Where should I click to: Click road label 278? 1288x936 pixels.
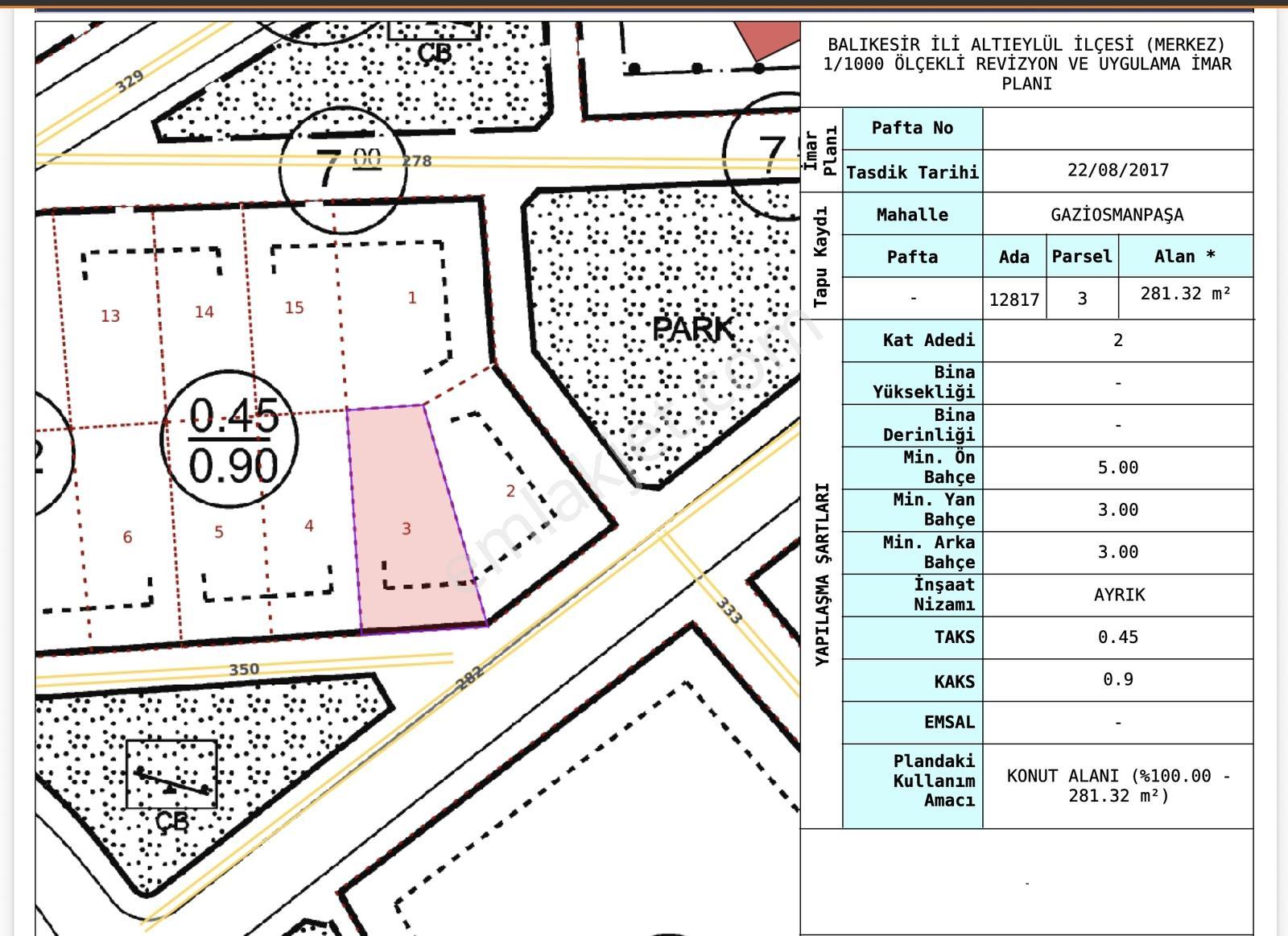417,161
